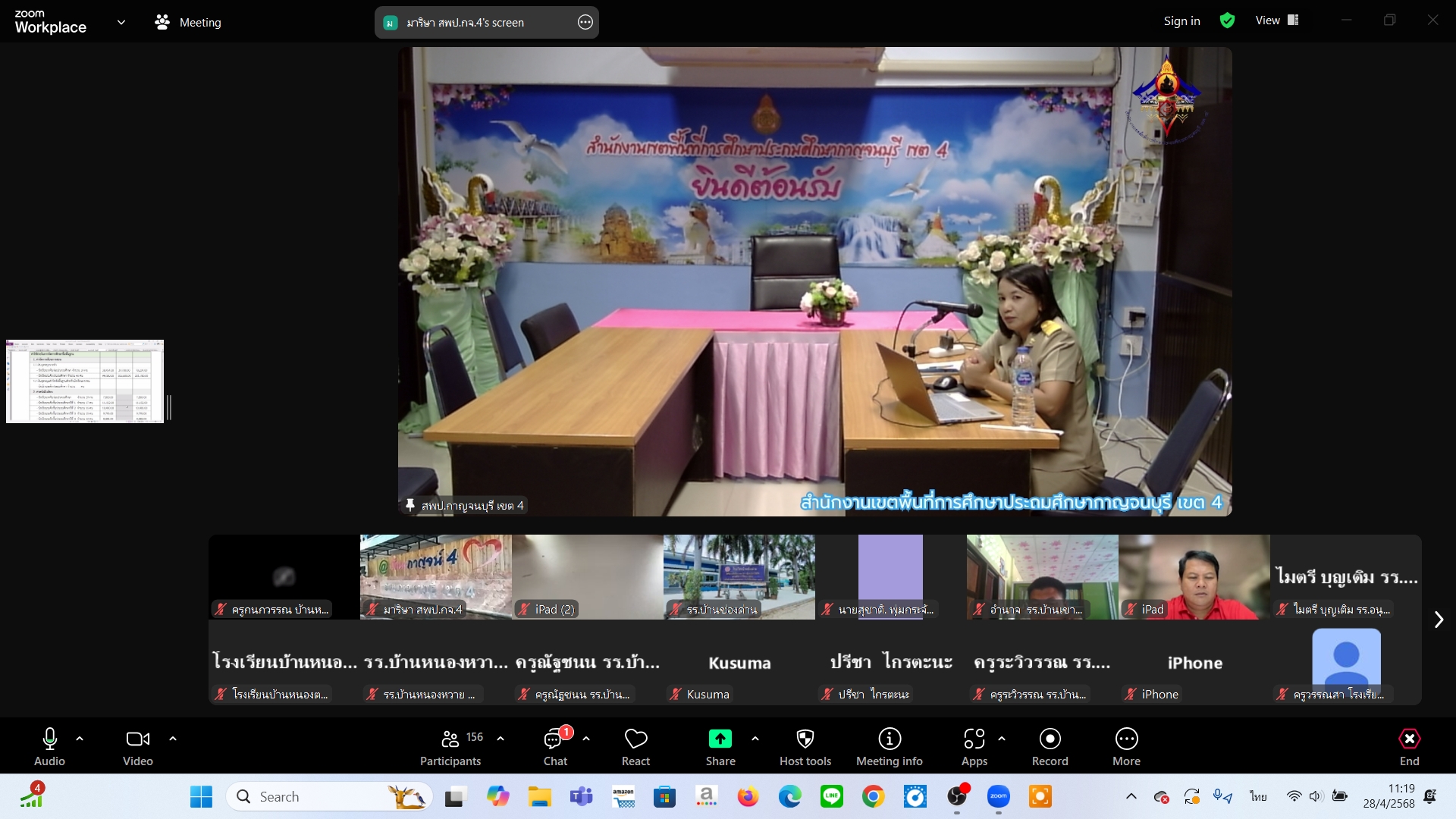Open Amazon app from the taskbar
Screen dimensions: 1456x819
623,797
